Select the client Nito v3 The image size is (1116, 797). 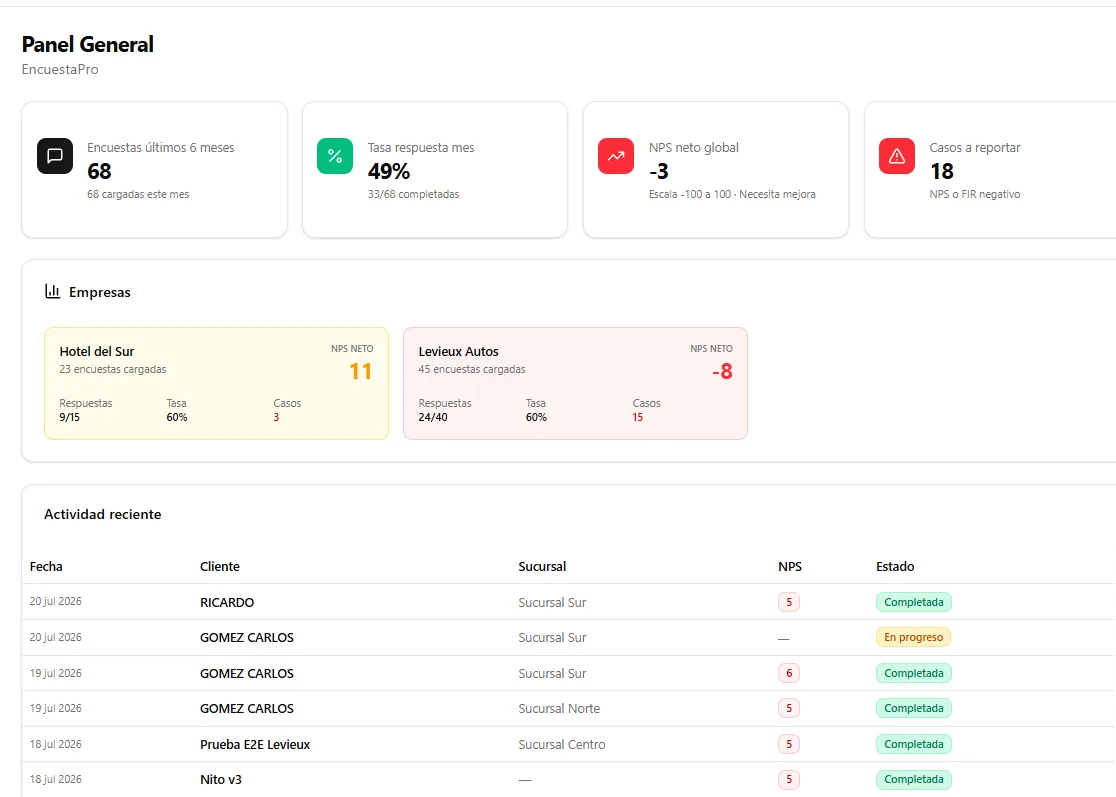point(221,780)
